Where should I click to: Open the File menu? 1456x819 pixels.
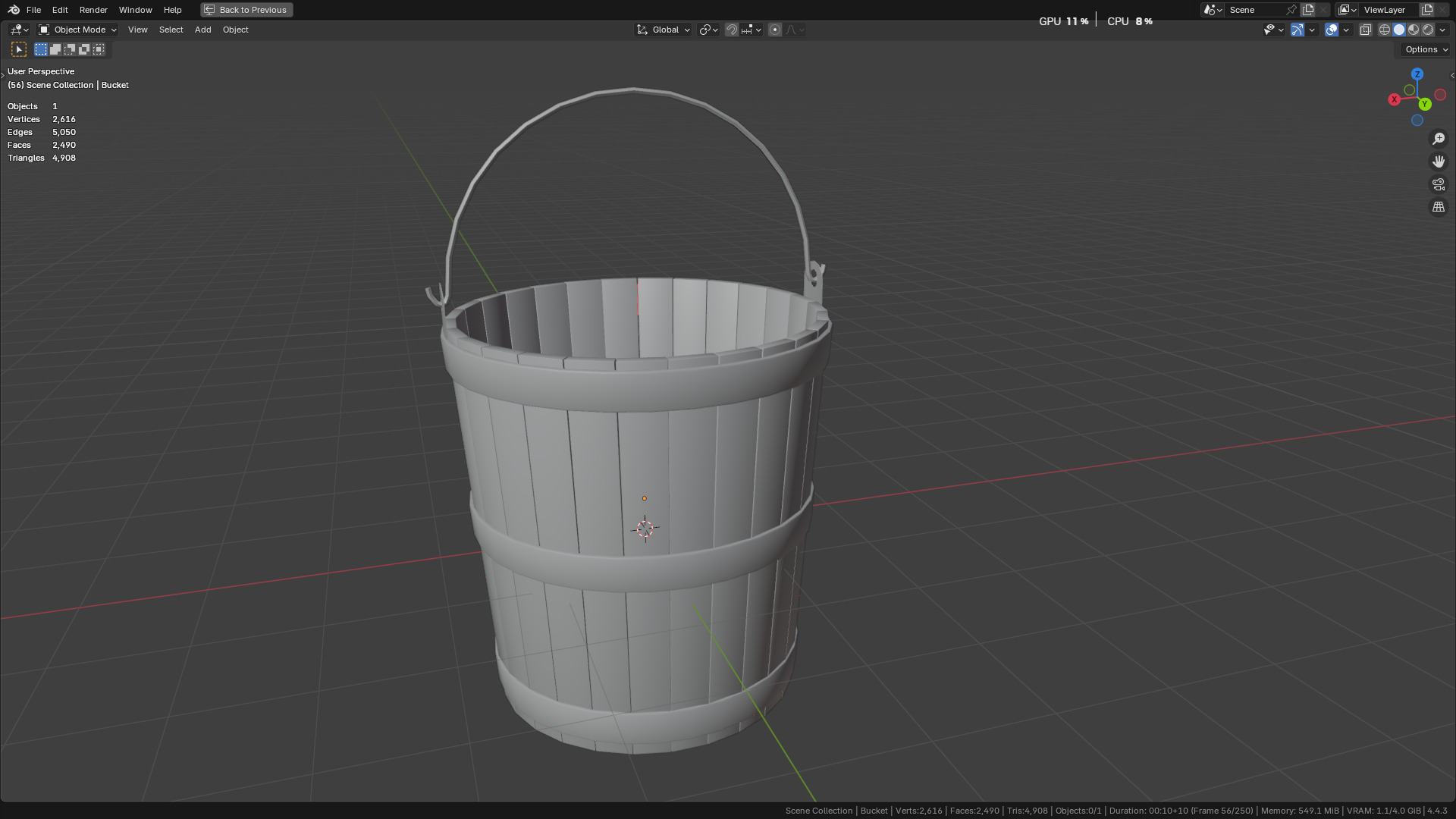click(33, 10)
